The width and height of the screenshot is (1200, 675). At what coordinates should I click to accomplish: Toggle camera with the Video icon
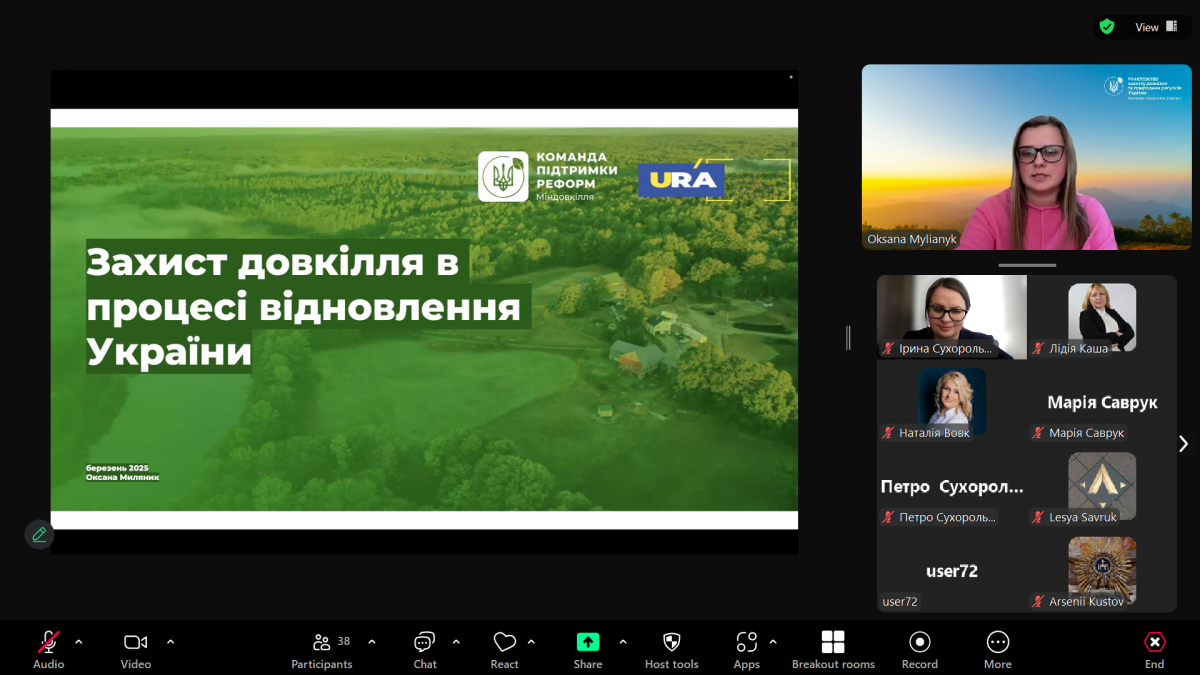click(136, 642)
